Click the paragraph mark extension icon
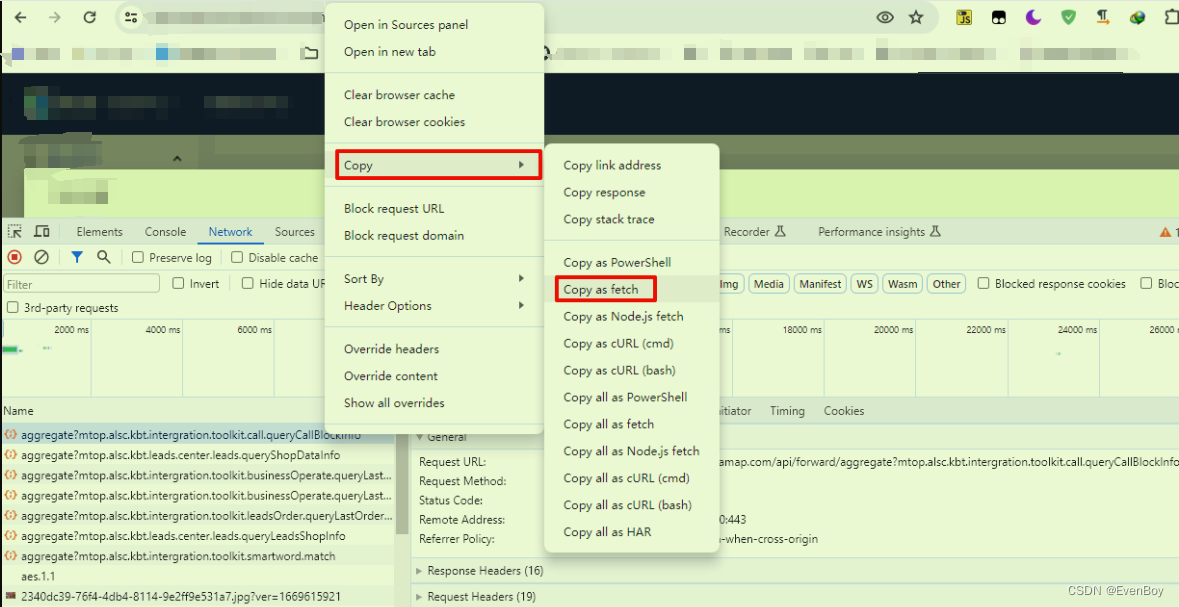Image resolution: width=1179 pixels, height=607 pixels. [x=1103, y=17]
